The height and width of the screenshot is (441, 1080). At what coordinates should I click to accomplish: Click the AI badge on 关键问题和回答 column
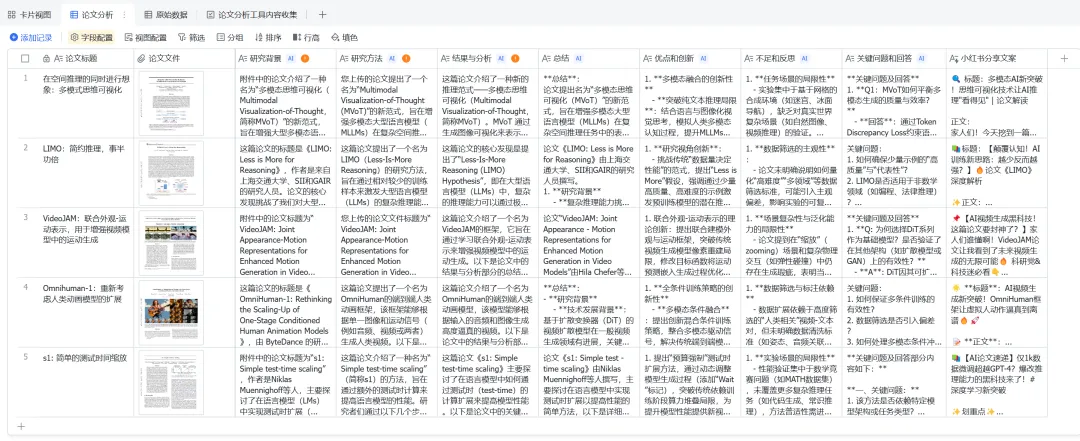coord(922,59)
